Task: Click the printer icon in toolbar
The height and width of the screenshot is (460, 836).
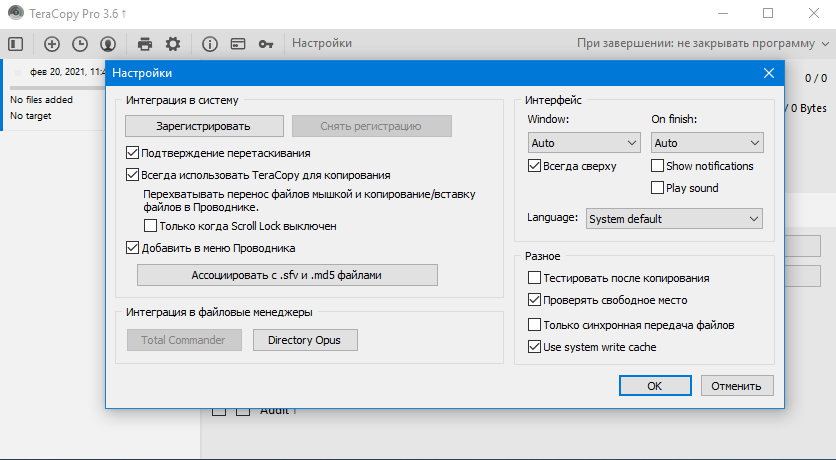Action: (x=145, y=44)
